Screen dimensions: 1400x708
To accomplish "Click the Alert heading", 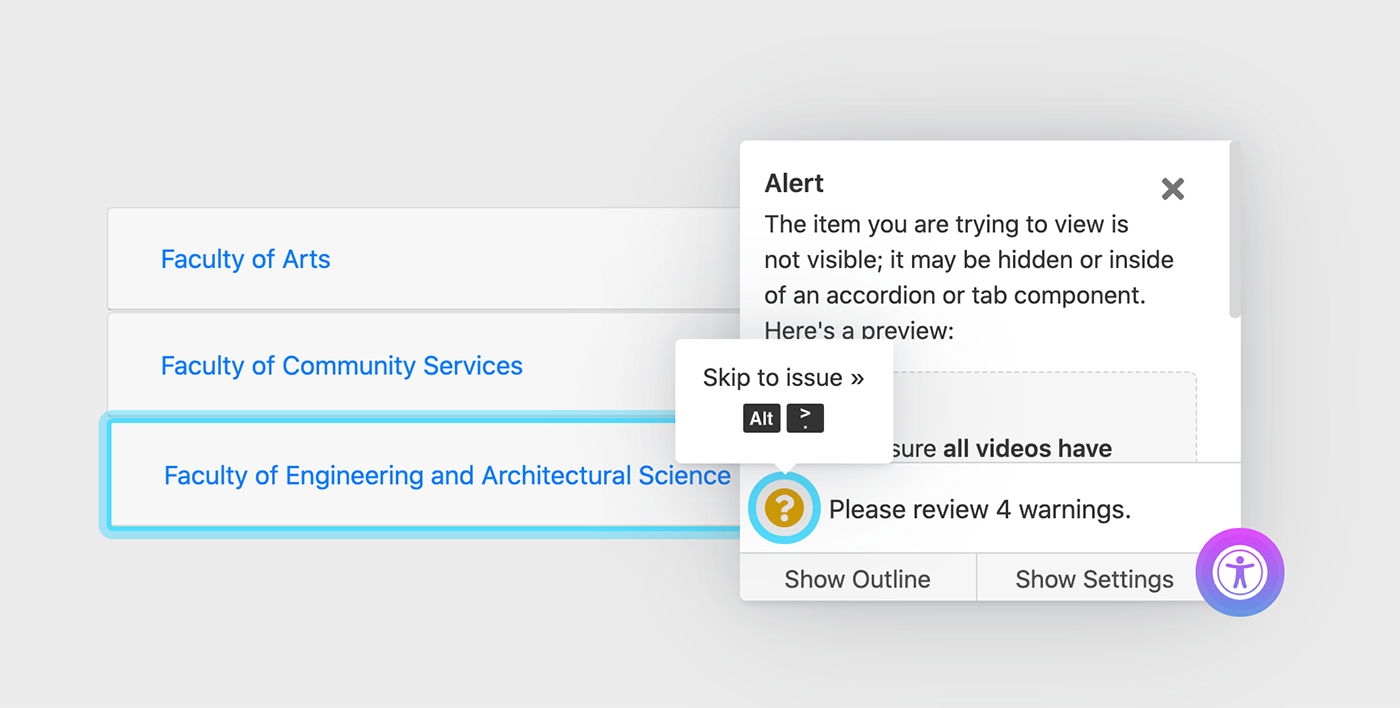I will pos(794,183).
